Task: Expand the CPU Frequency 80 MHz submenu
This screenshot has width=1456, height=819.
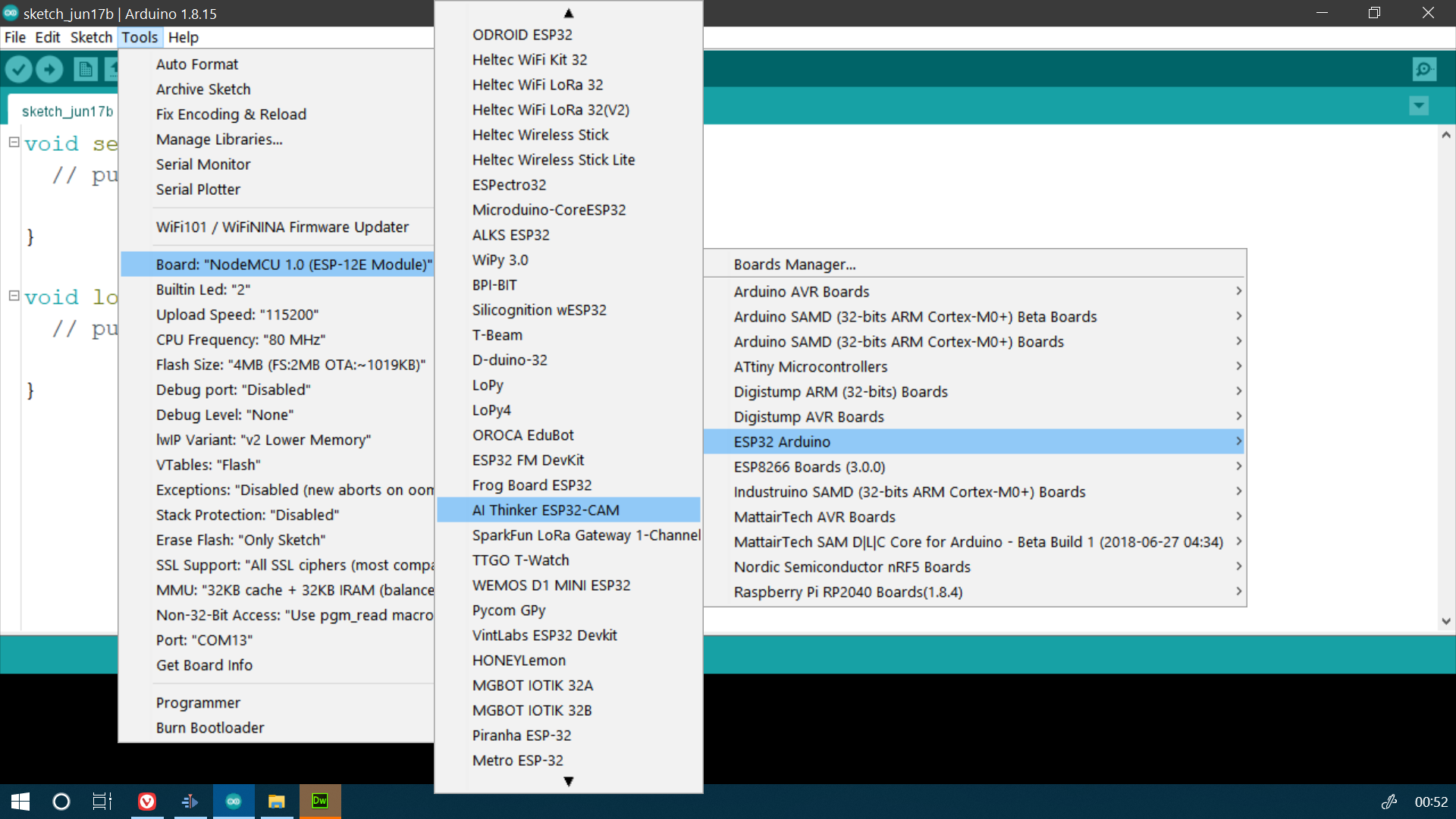Action: click(278, 340)
